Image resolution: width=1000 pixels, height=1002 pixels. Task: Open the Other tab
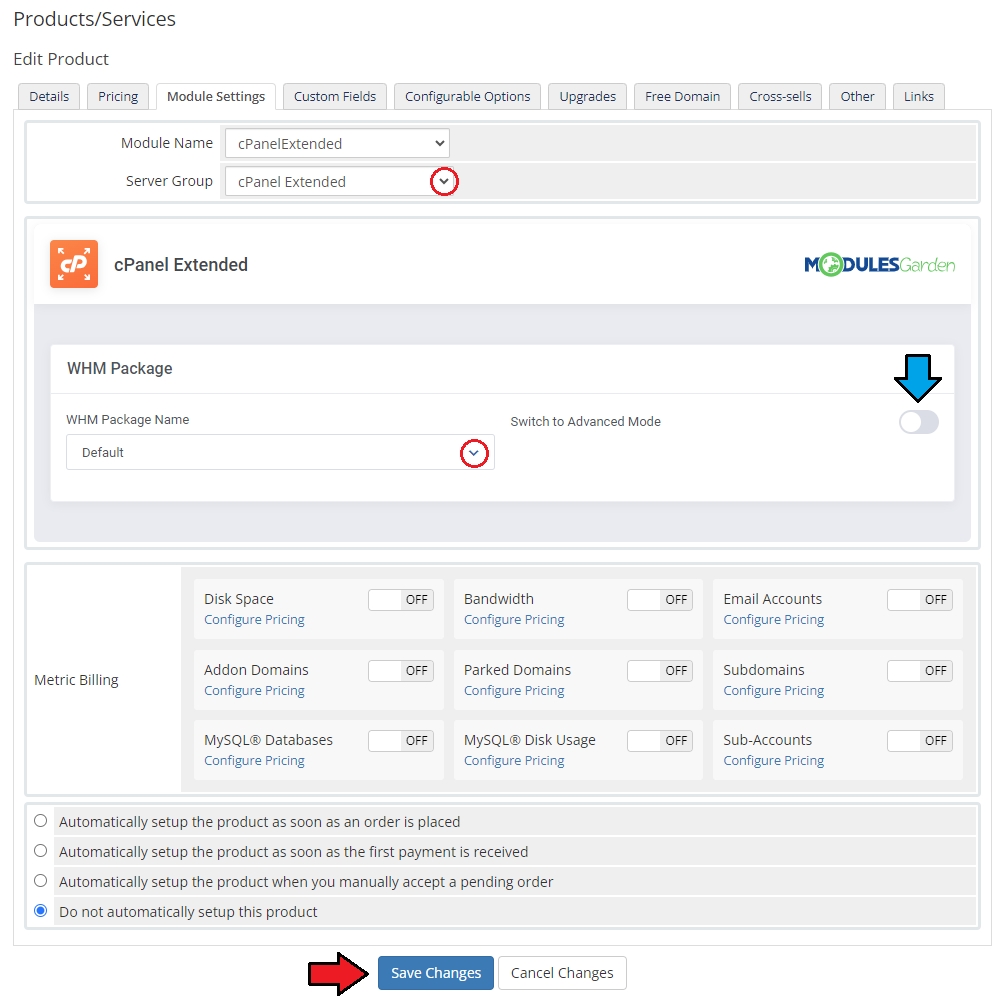[x=858, y=96]
